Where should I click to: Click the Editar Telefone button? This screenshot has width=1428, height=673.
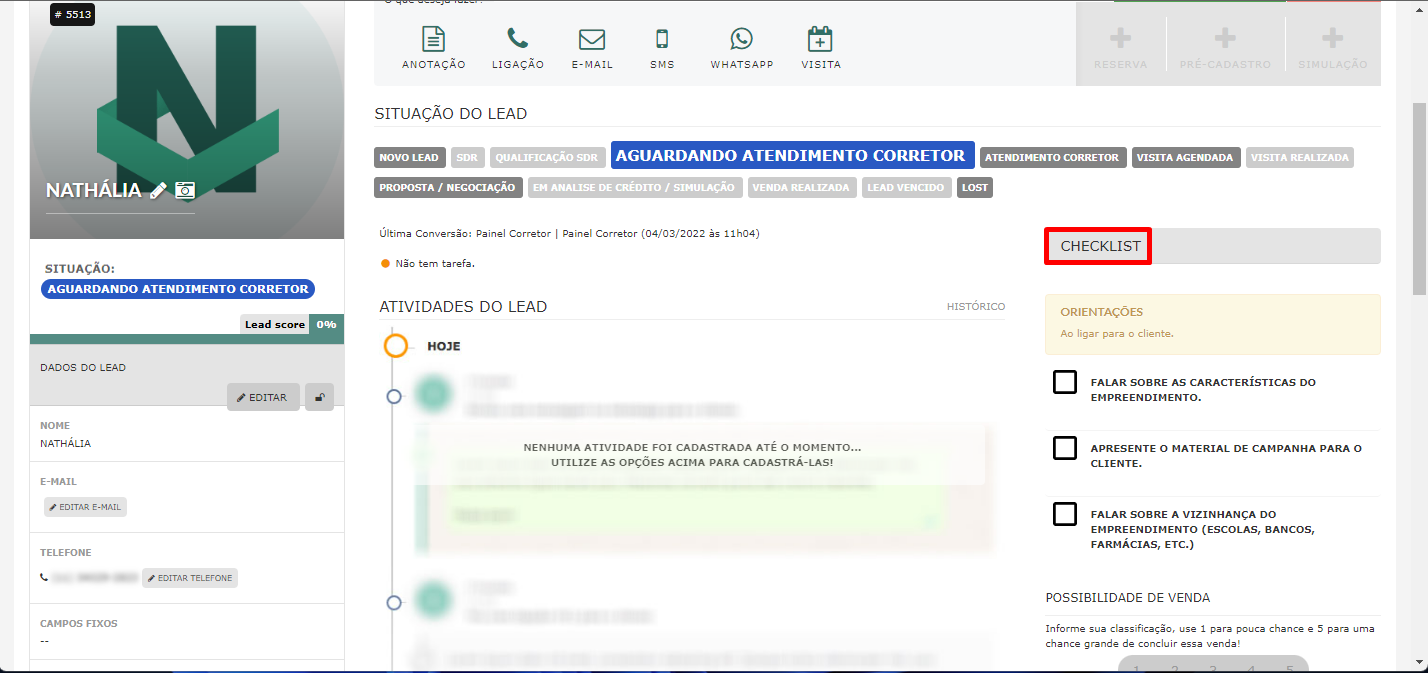[190, 578]
